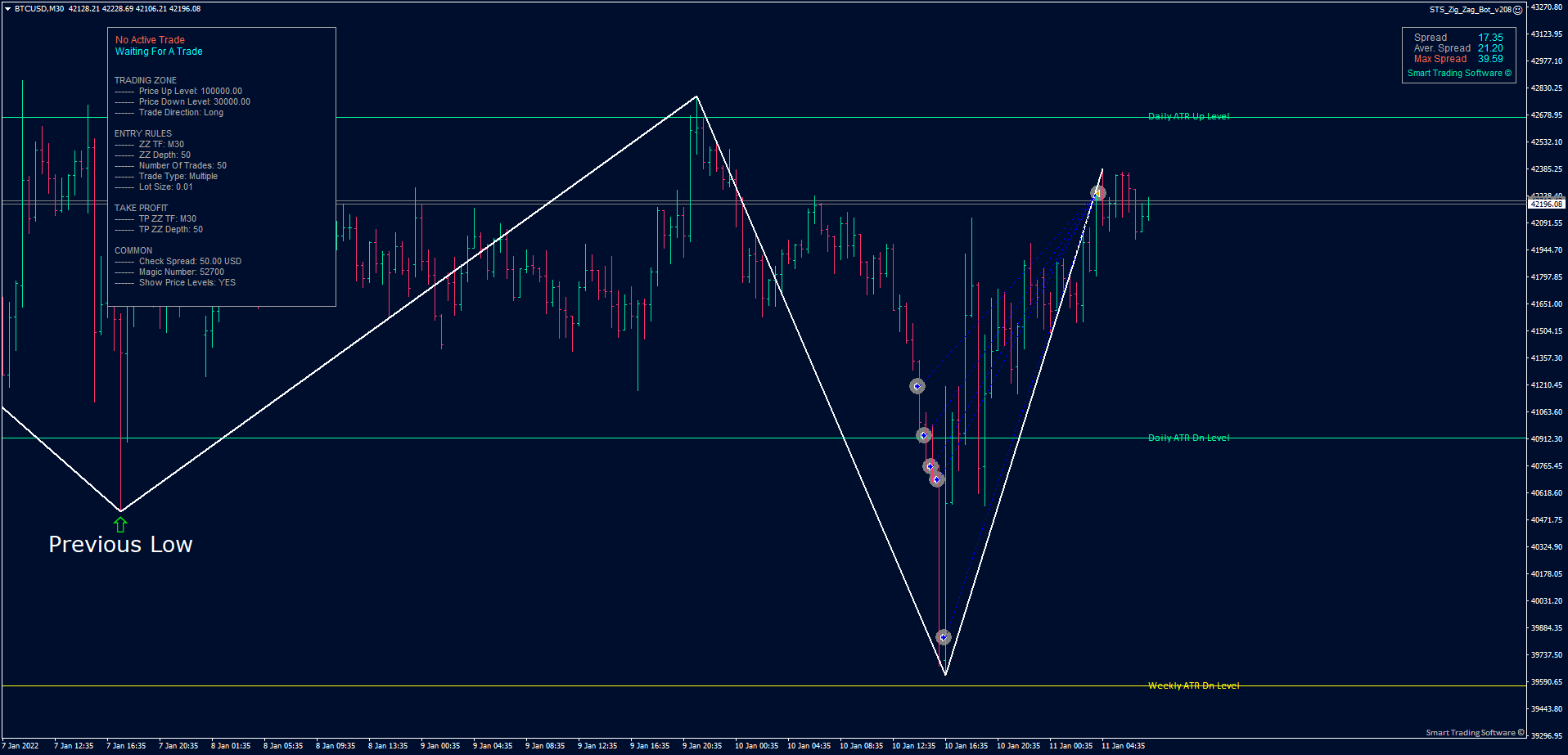
Task: Click the 43270.80 price axis label
Action: (1547, 7)
